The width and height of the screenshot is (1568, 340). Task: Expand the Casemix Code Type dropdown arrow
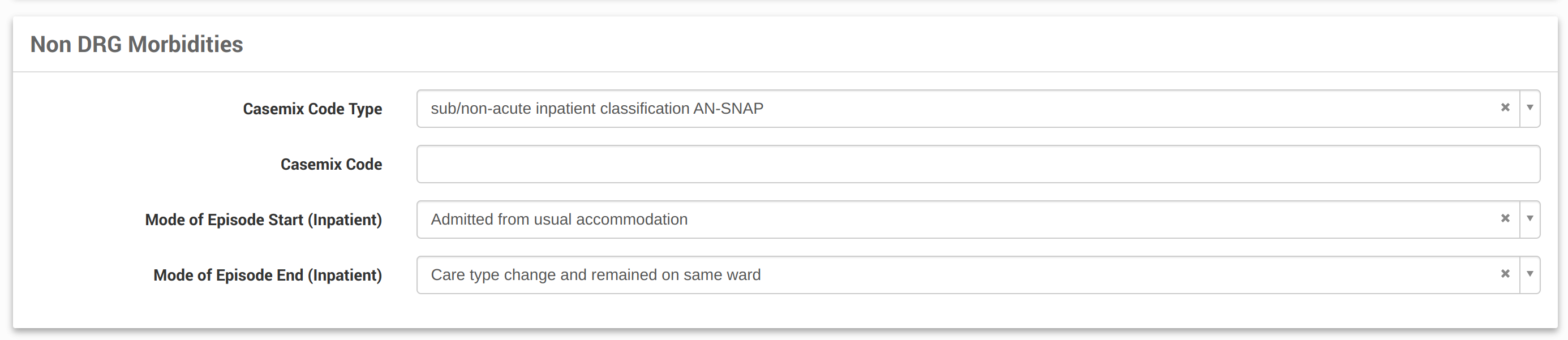click(1530, 107)
